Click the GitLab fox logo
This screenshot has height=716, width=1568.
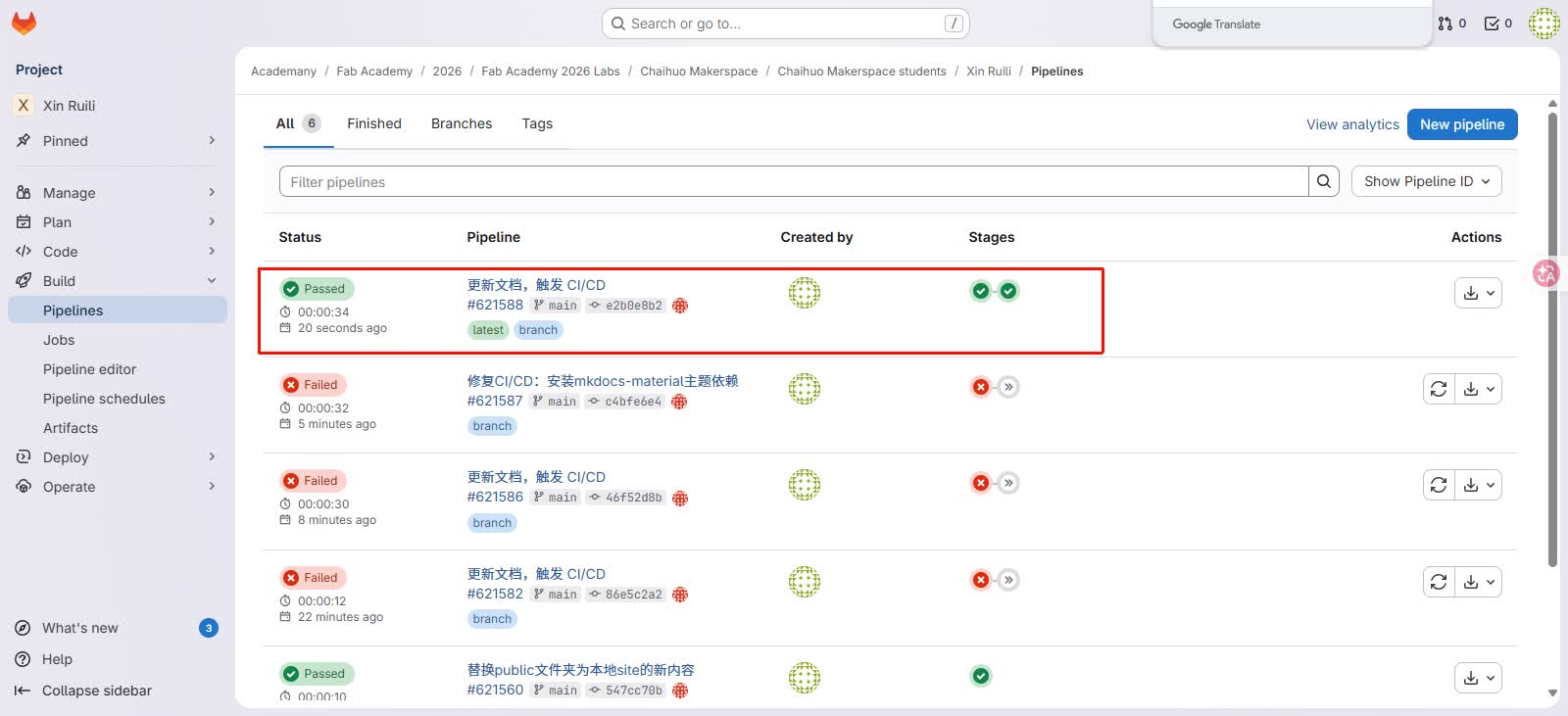point(24,23)
